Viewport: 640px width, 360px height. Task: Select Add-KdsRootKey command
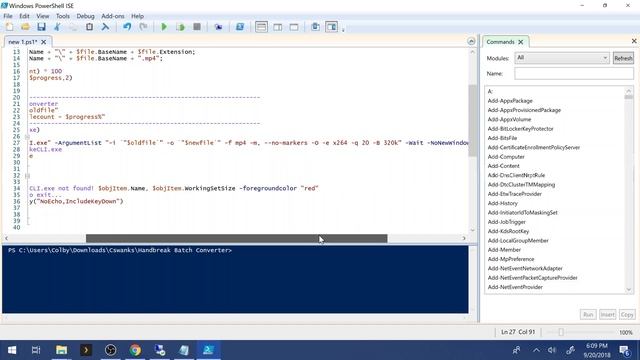508,231
